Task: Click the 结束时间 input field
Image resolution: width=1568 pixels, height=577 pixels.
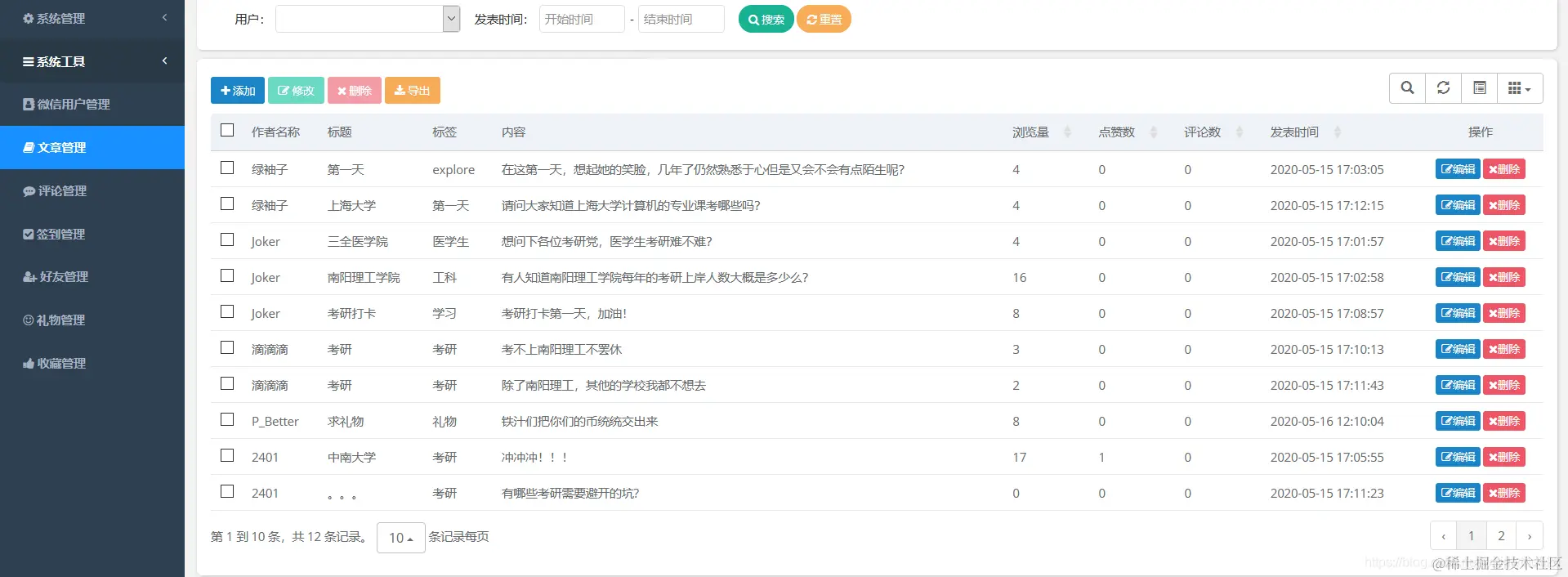Action: (681, 19)
